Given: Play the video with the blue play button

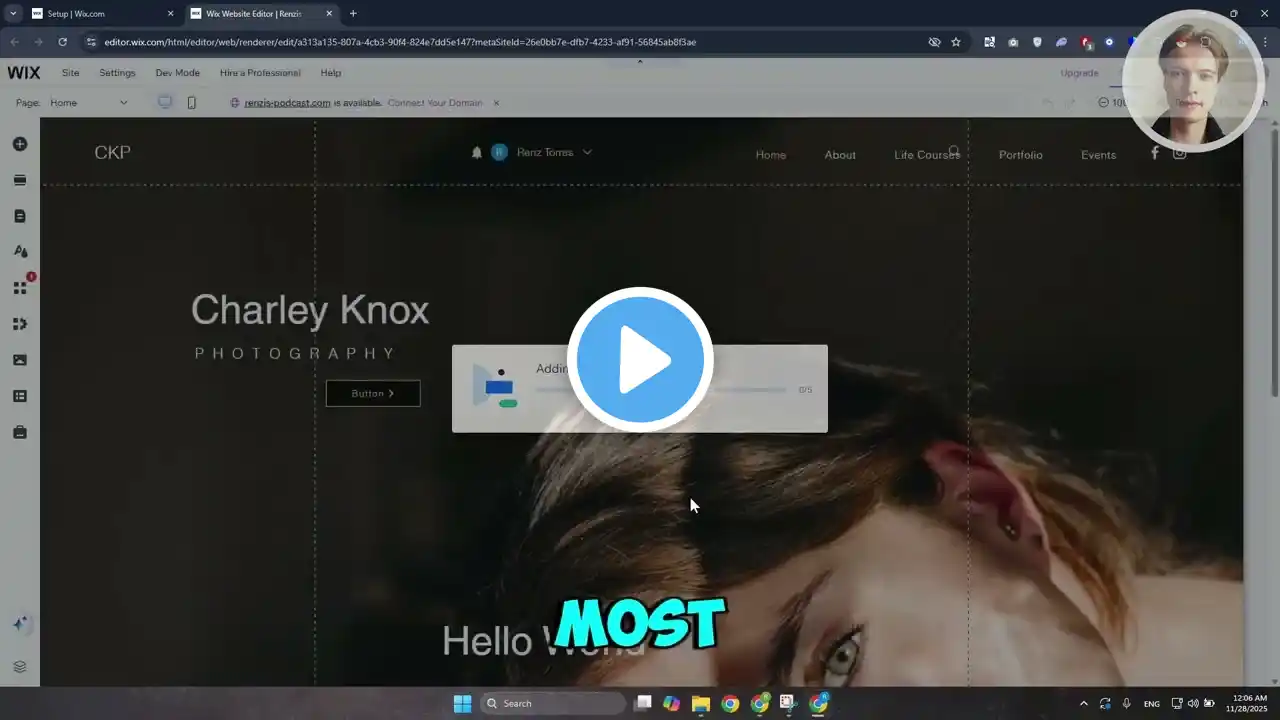Looking at the screenshot, I should 640,360.
